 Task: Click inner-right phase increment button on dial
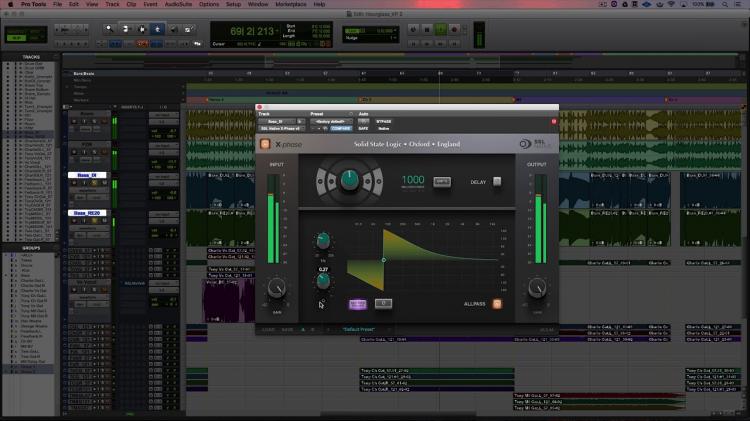click(x=367, y=181)
